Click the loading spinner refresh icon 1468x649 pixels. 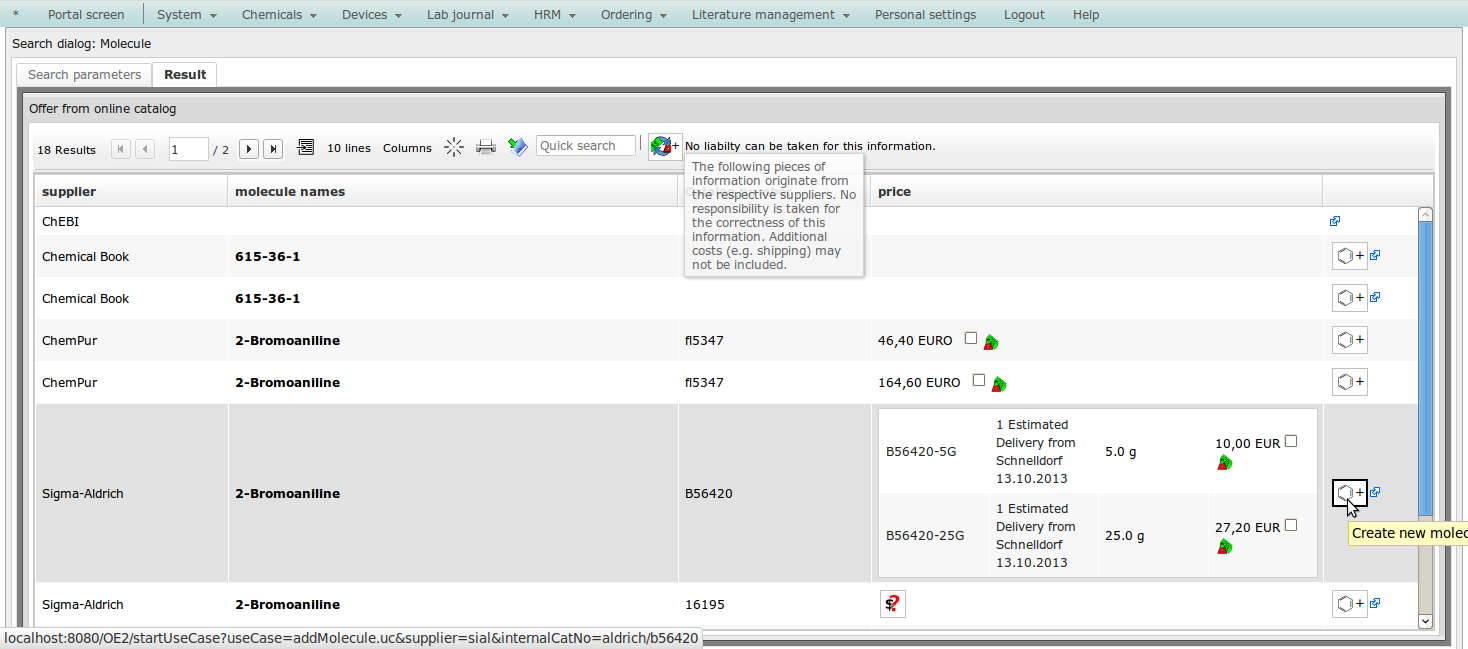click(454, 147)
